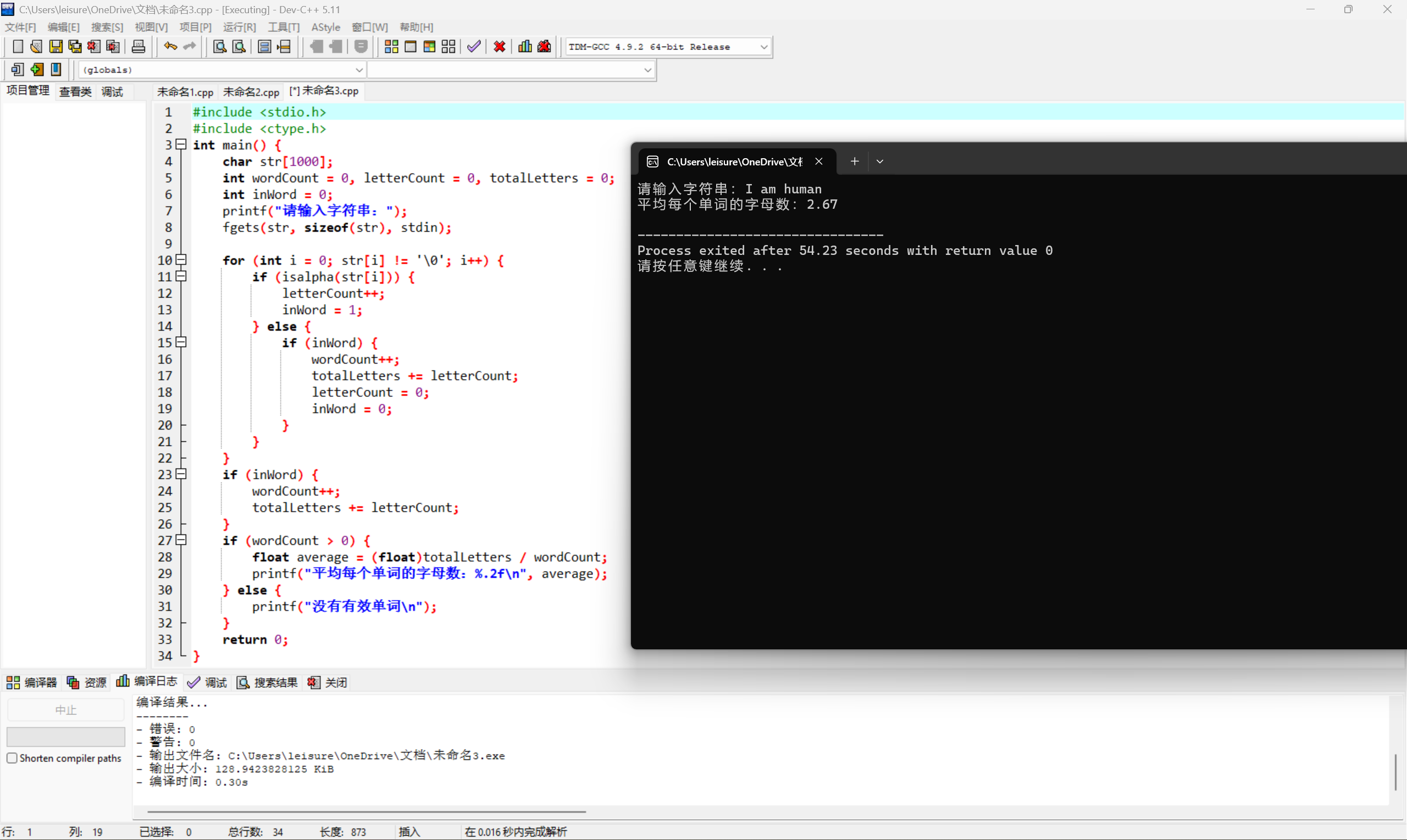Open the terminal window chevron menu
Screen dimensions: 1407x840
(x=879, y=162)
